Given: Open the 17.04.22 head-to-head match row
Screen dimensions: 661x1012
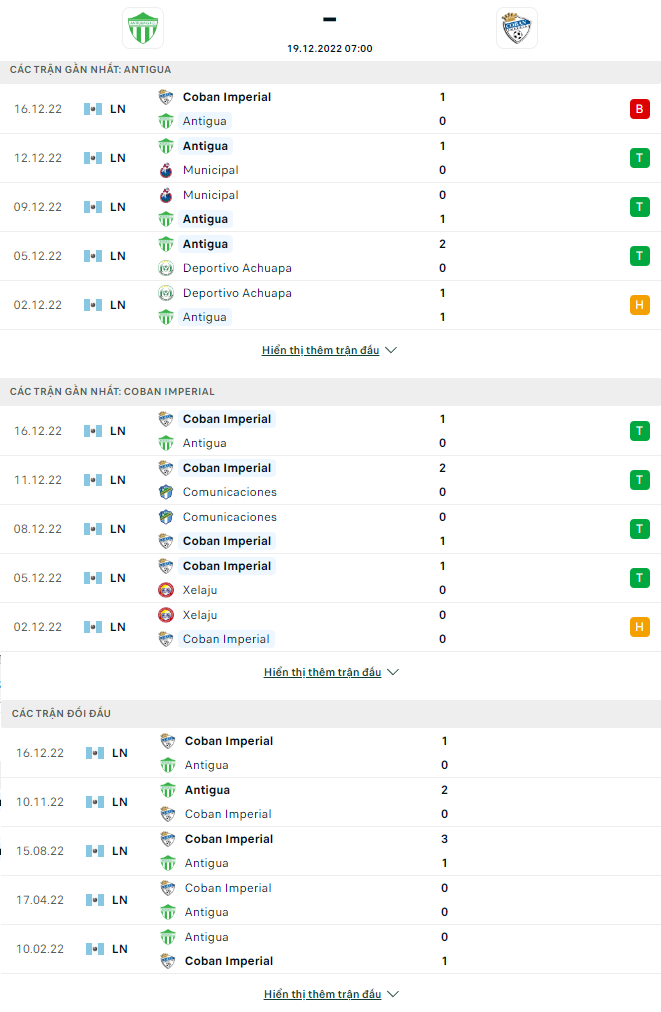Looking at the screenshot, I should click(x=330, y=900).
